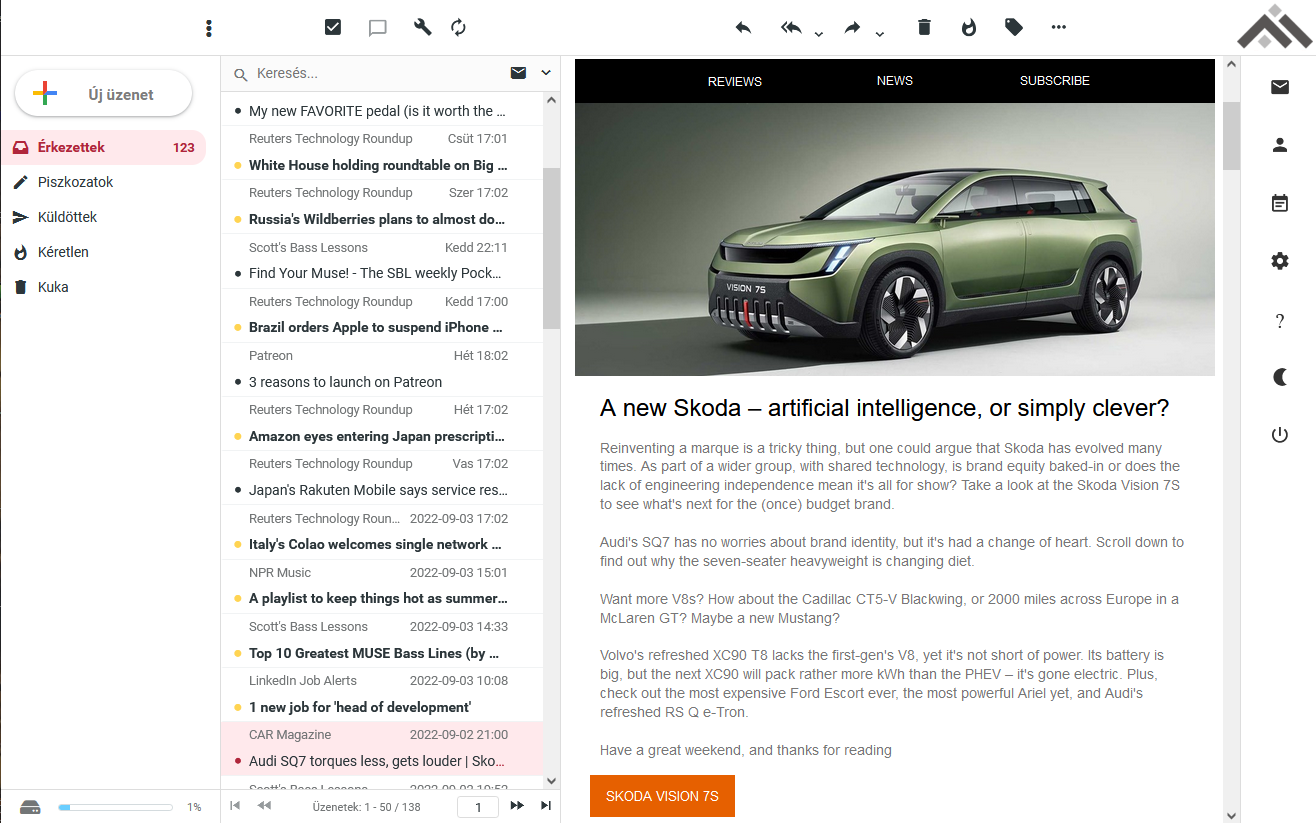Click the Keresés search field
The image size is (1316, 823).
pyautogui.click(x=375, y=73)
